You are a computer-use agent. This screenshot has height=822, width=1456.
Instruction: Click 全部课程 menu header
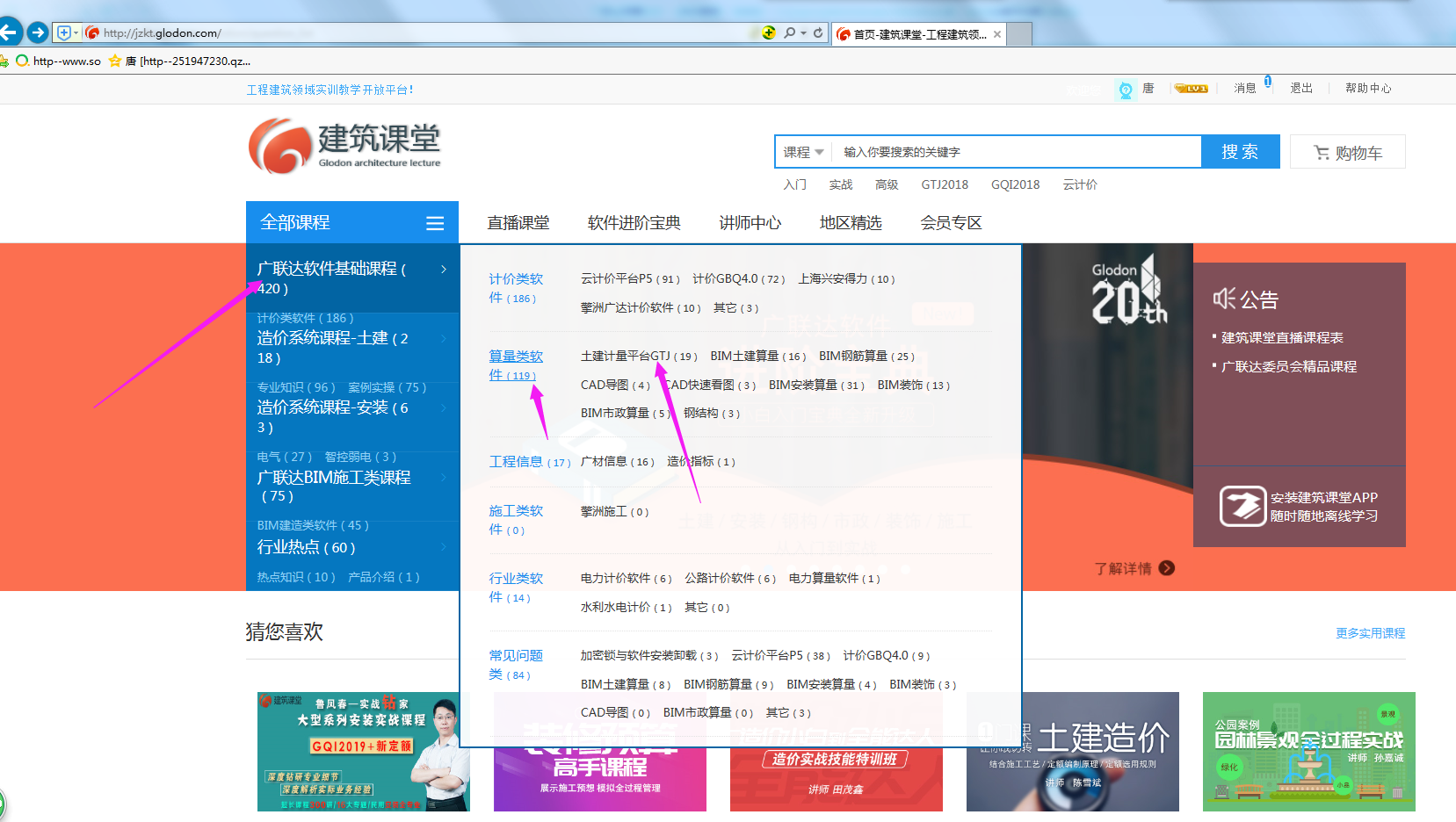352,222
